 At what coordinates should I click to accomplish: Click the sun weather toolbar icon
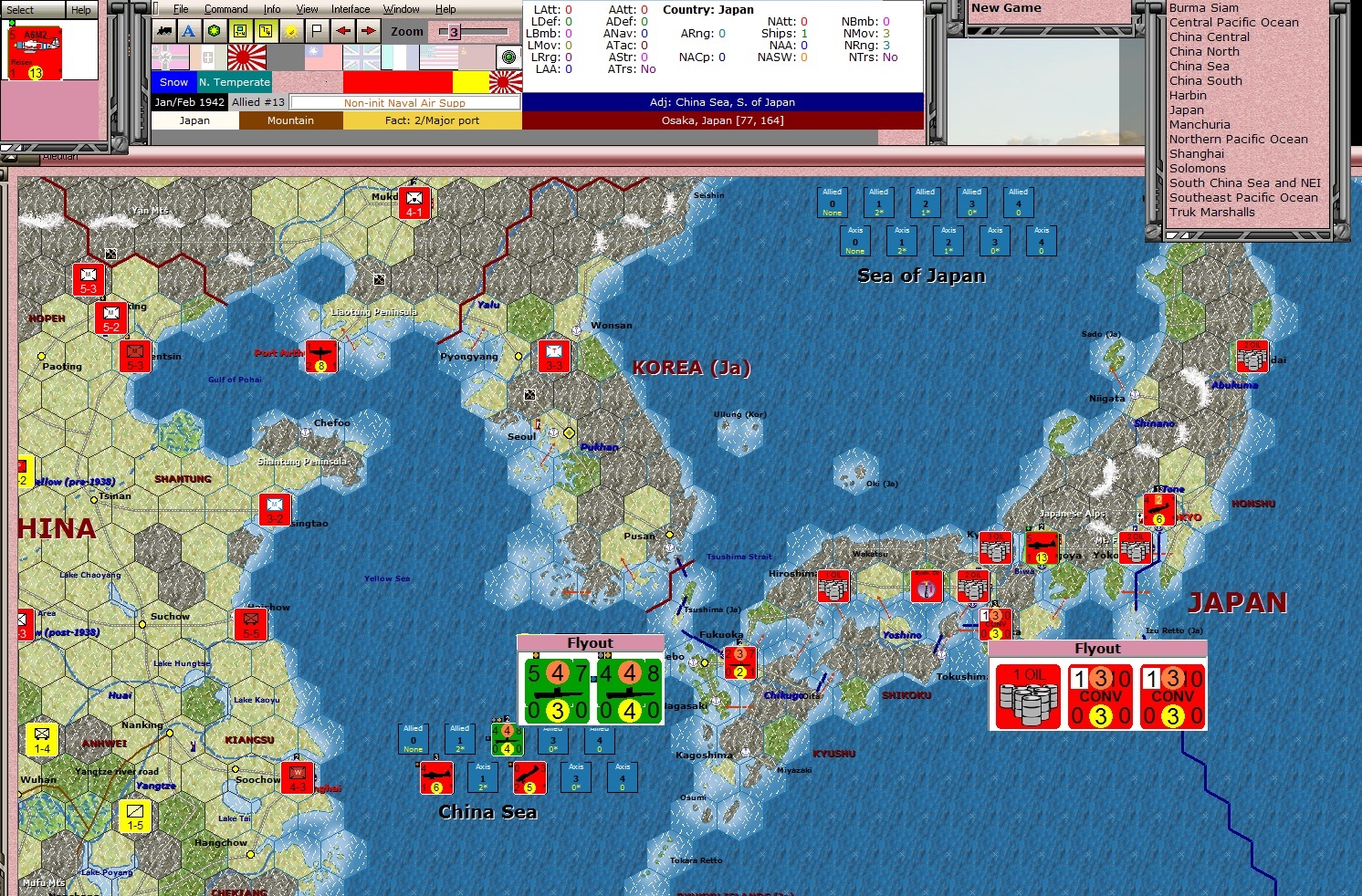[x=291, y=31]
